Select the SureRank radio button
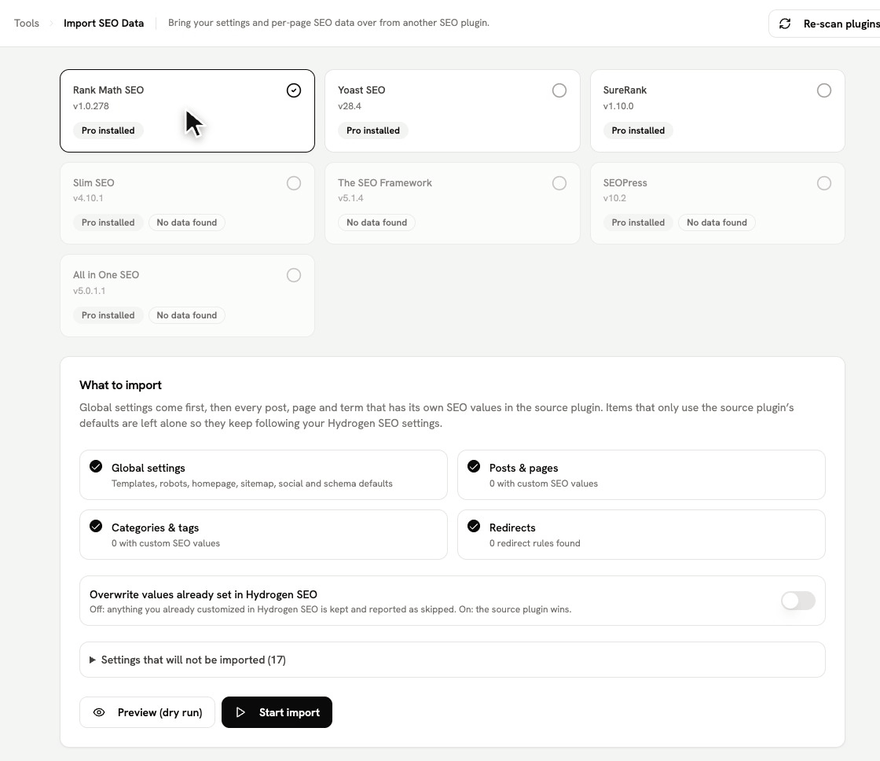880x761 pixels. [x=824, y=90]
